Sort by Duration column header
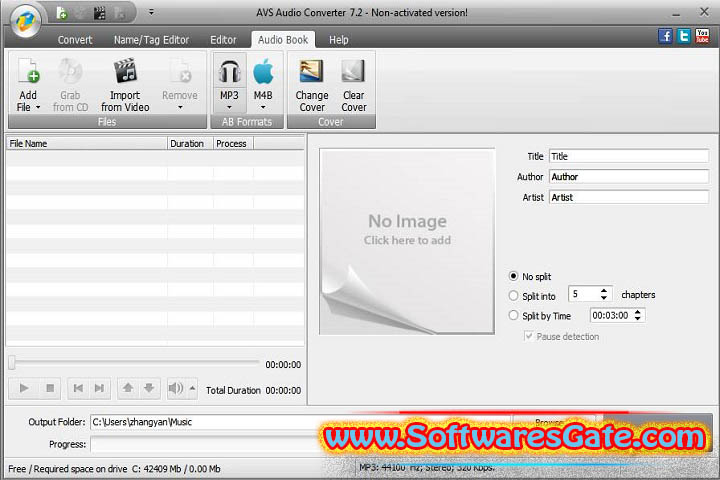 (190, 144)
